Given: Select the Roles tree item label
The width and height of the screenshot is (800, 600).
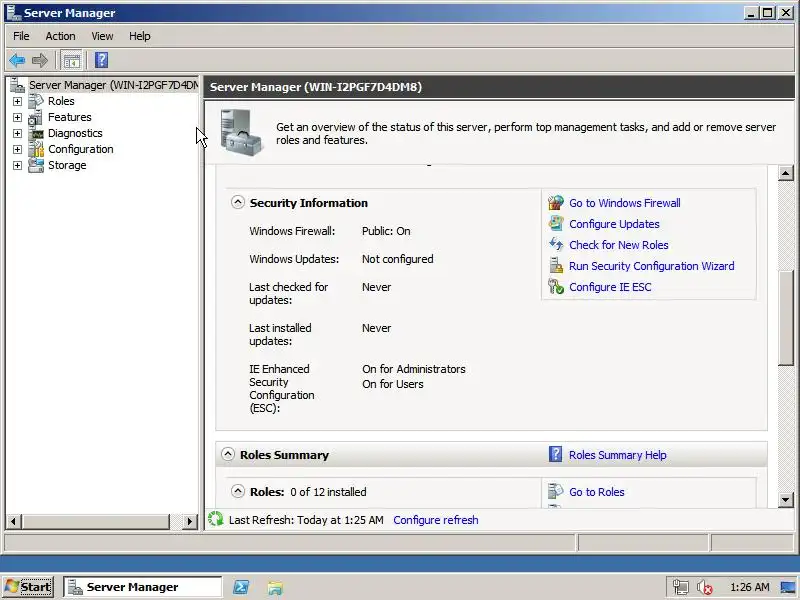Looking at the screenshot, I should (61, 101).
